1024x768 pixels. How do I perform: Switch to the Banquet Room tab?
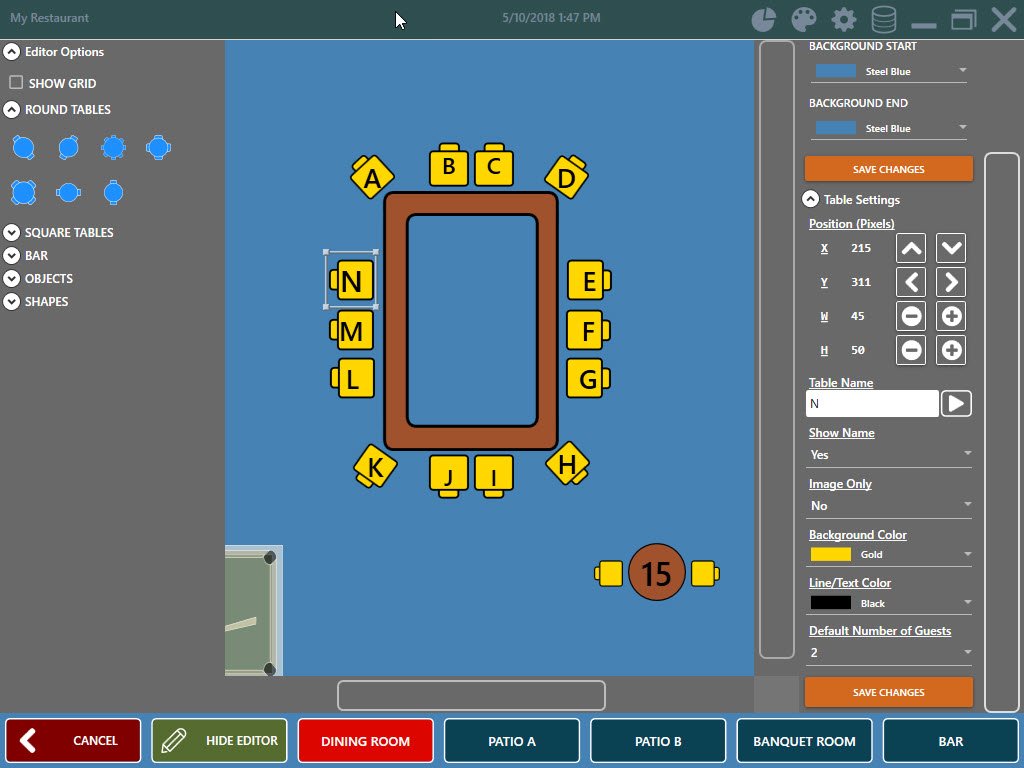804,741
